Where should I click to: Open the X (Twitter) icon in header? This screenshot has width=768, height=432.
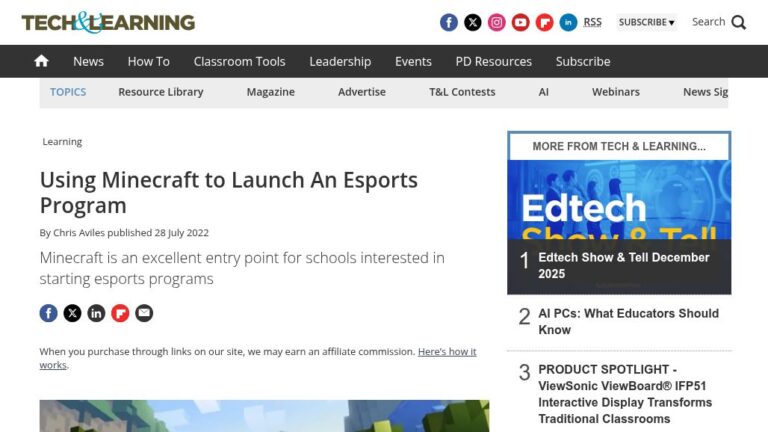tap(473, 23)
